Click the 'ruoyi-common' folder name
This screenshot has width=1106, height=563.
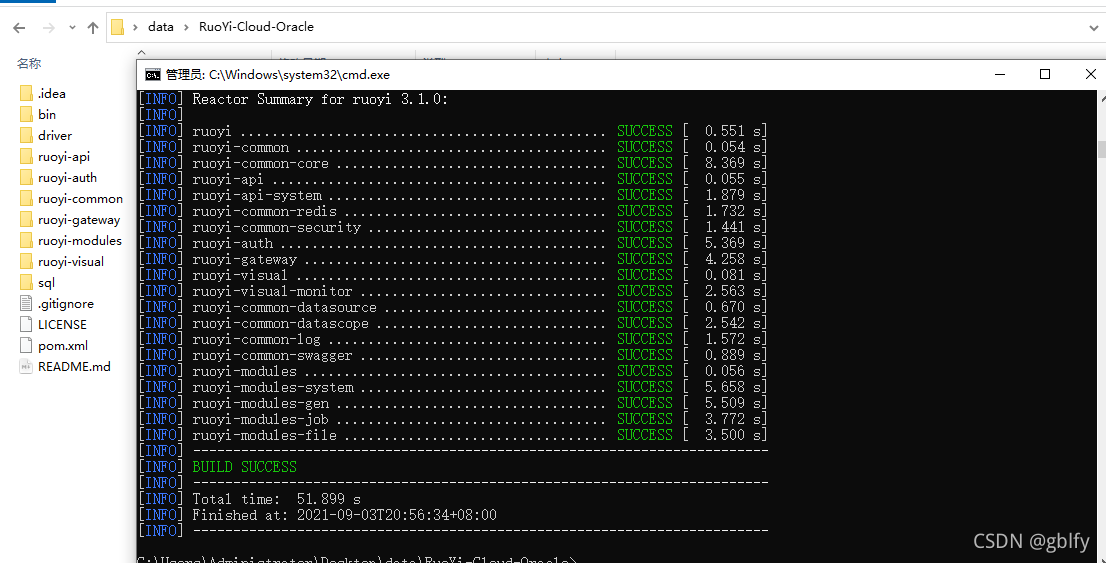80,198
